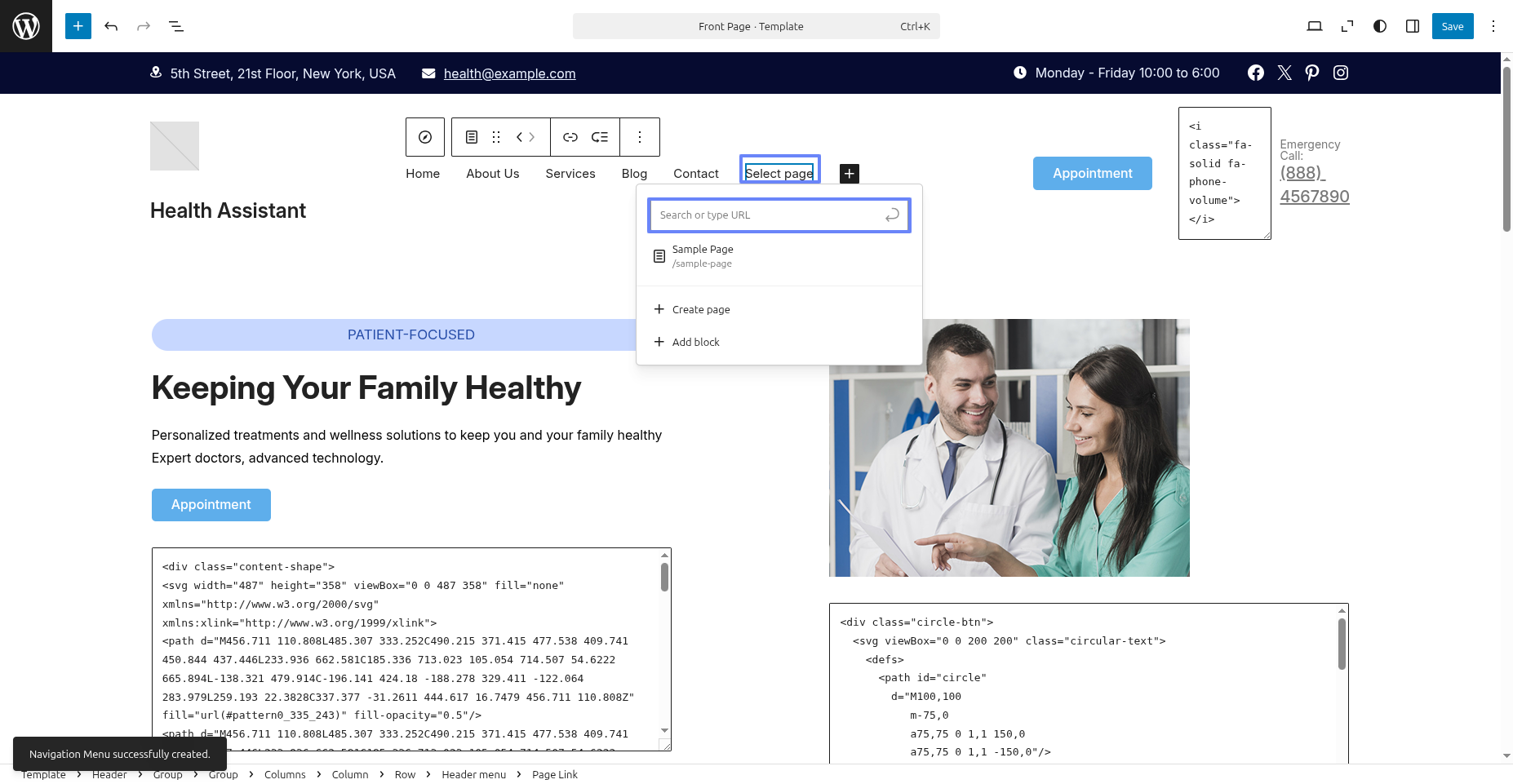Click the undo arrow icon
This screenshot has width=1513, height=784.
tap(111, 26)
